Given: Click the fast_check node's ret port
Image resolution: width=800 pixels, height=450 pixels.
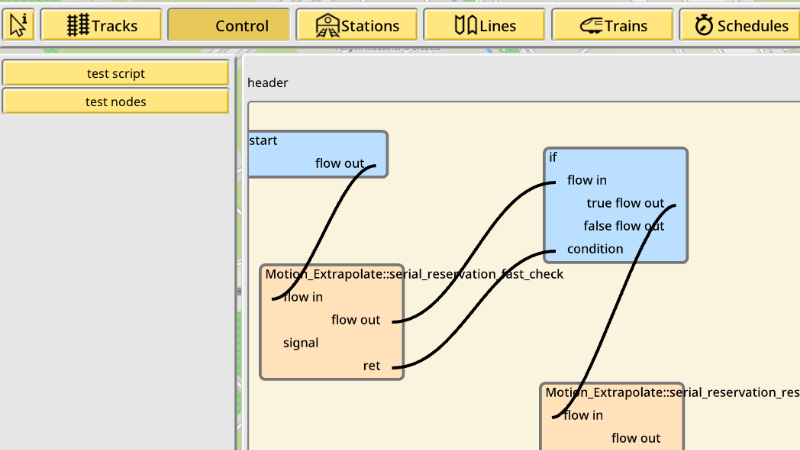Looking at the screenshot, I should click(x=371, y=365).
